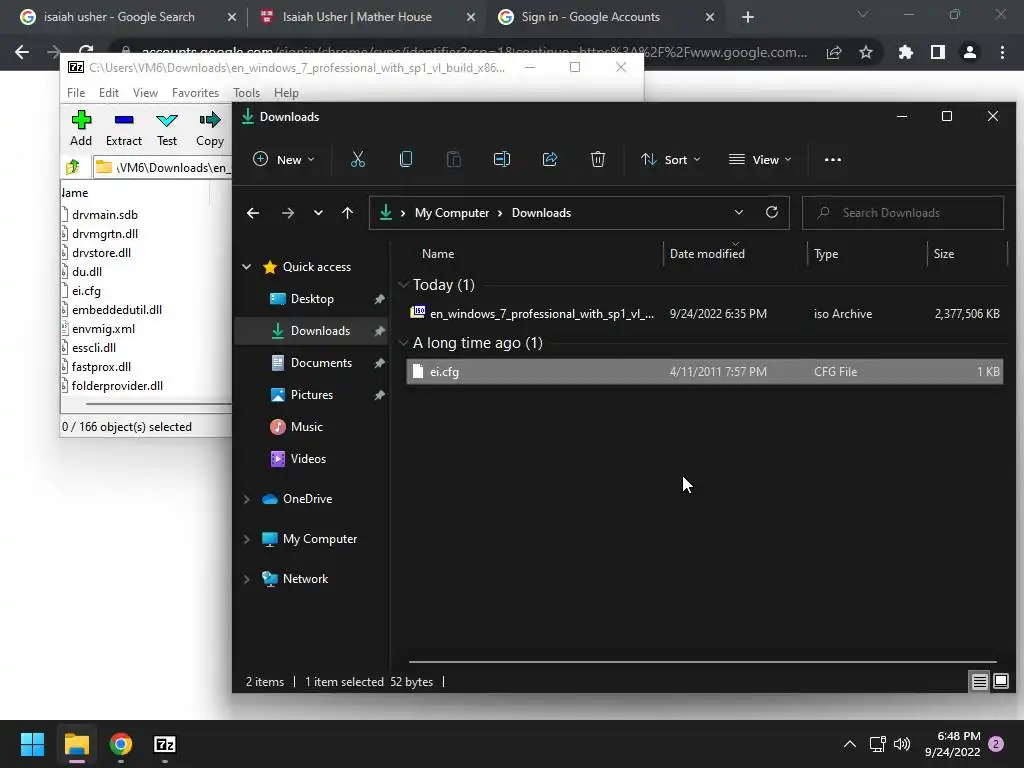Click 7-Zip up-folder icon

(x=72, y=167)
